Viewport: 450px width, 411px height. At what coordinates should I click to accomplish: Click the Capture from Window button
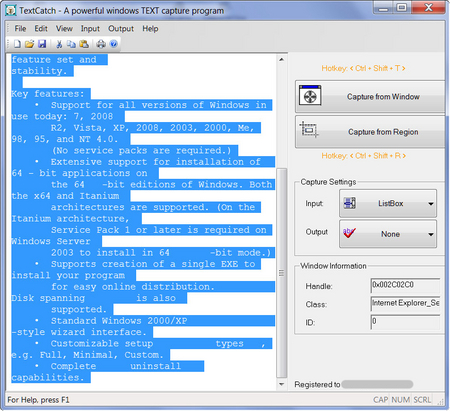pyautogui.click(x=370, y=97)
